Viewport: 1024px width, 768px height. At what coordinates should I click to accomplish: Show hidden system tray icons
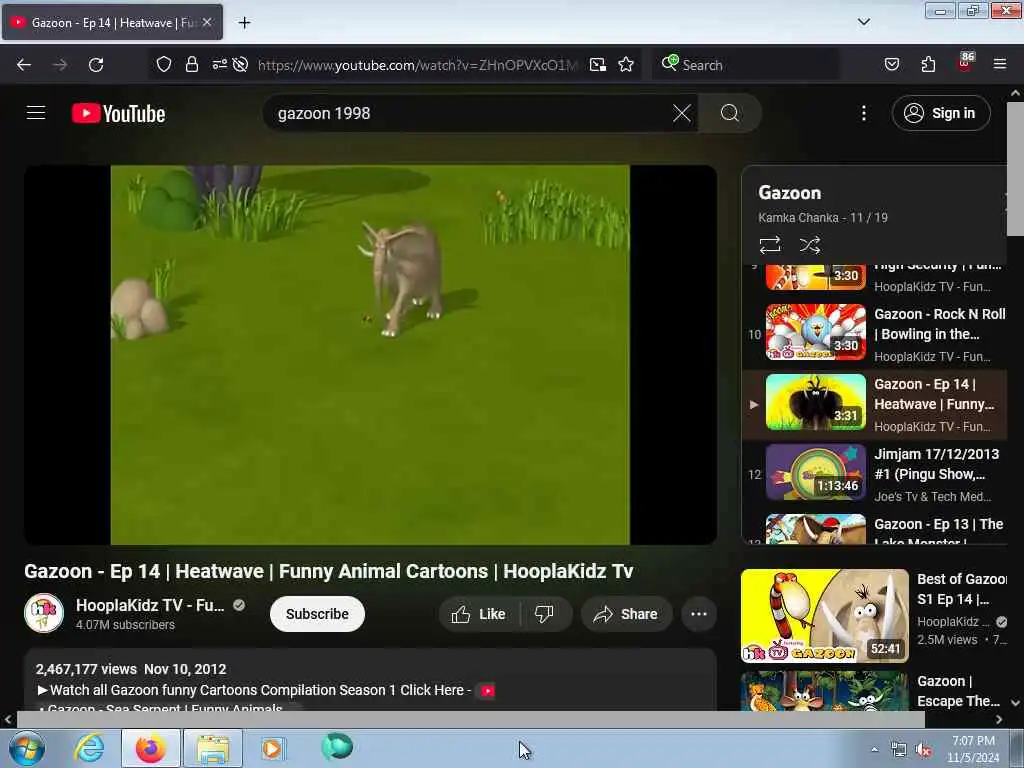click(x=874, y=749)
